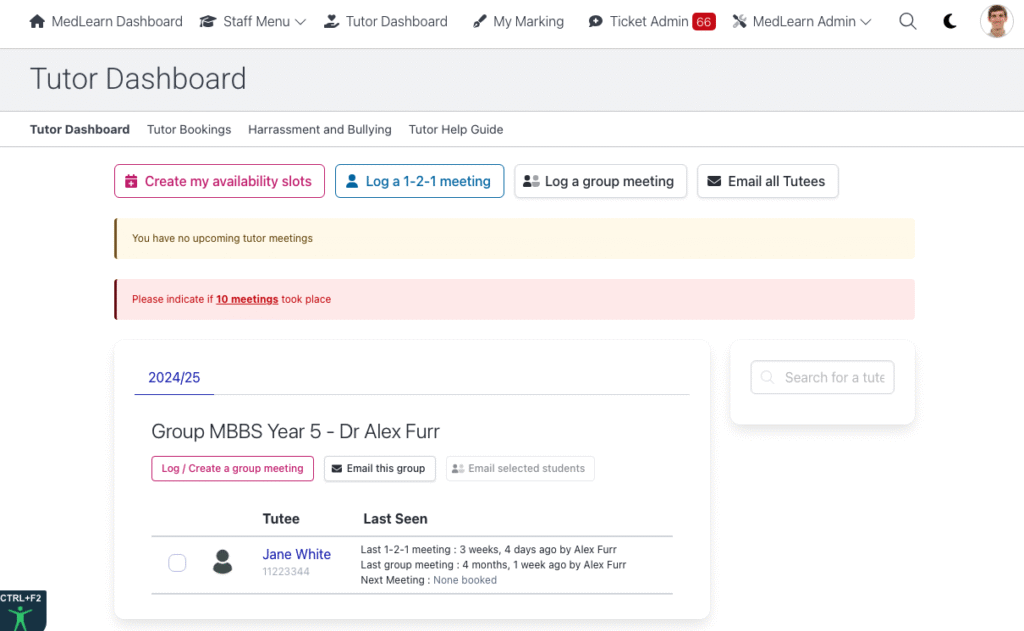
Task: Click the tools icon beside MedLearn Admin
Action: click(739, 22)
